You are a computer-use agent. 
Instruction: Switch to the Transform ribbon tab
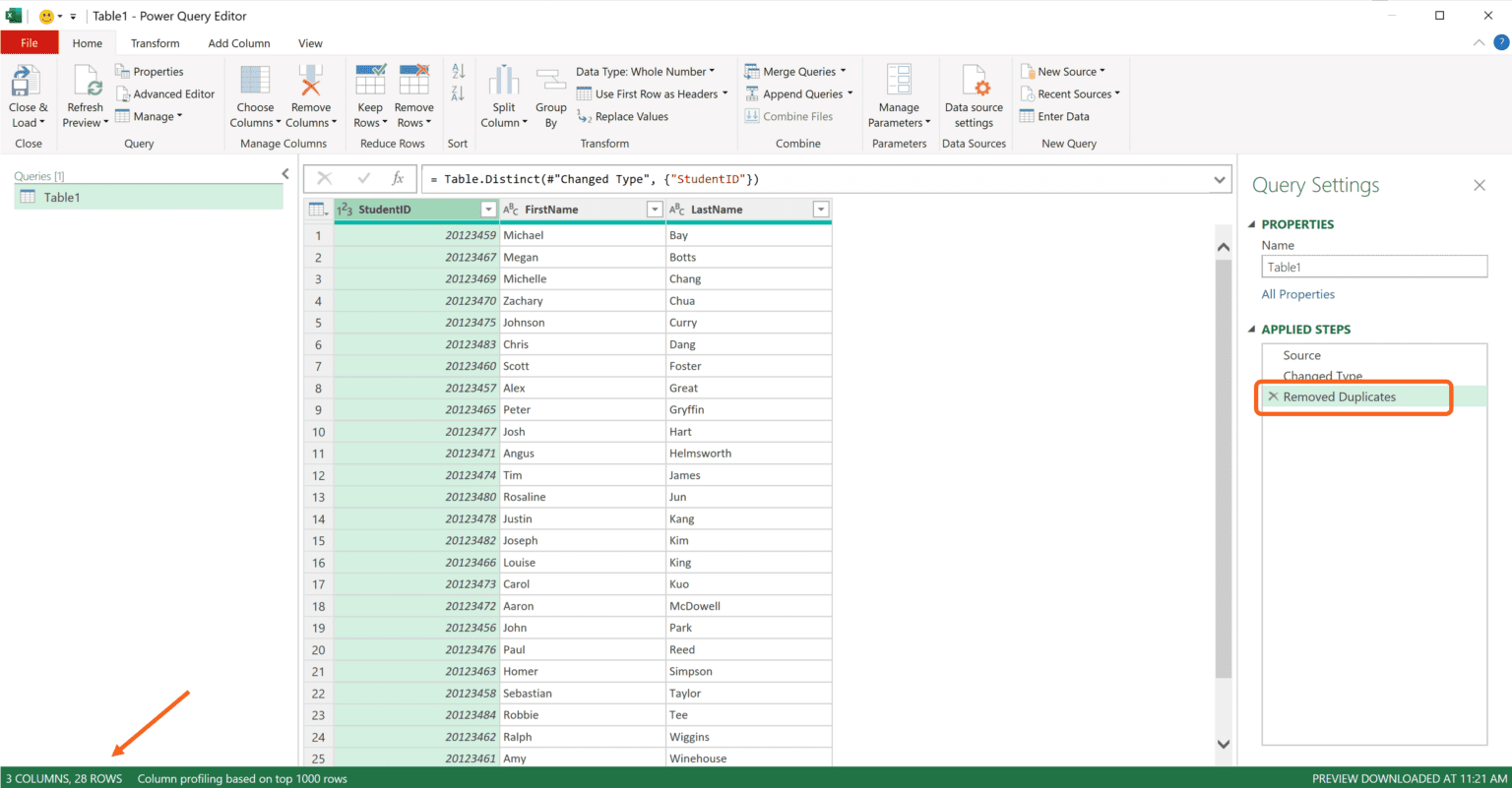pos(155,42)
